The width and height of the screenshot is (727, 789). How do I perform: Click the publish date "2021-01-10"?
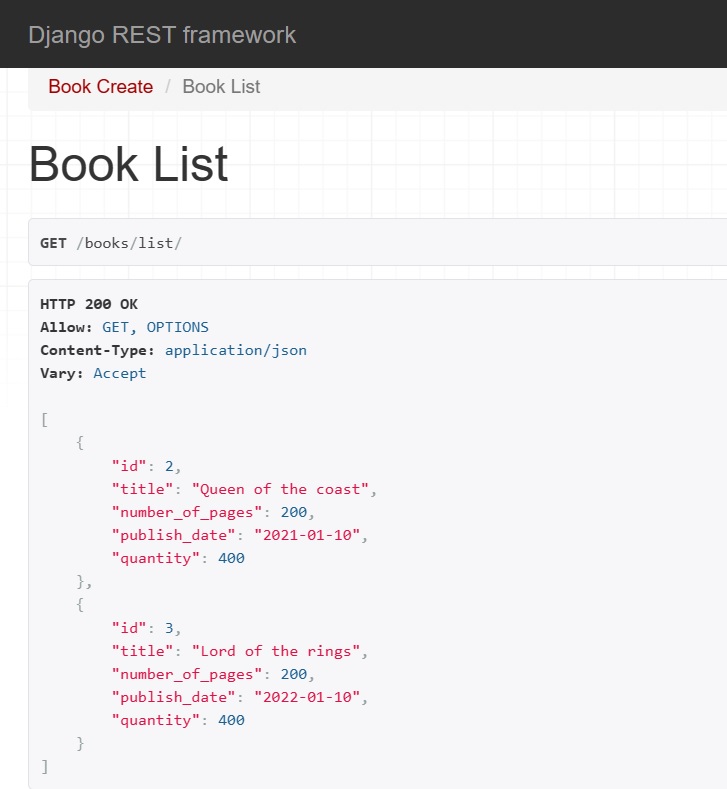[x=307, y=535]
